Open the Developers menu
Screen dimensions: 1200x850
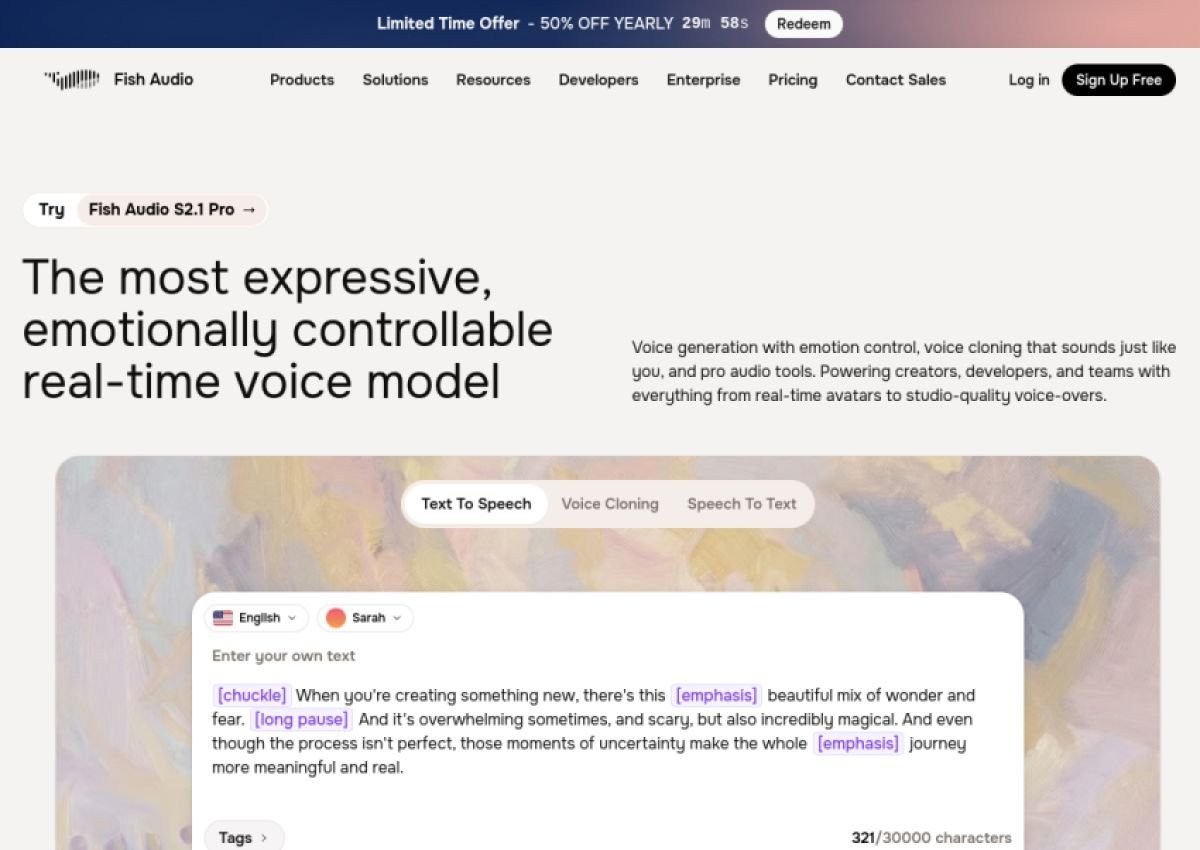(598, 80)
